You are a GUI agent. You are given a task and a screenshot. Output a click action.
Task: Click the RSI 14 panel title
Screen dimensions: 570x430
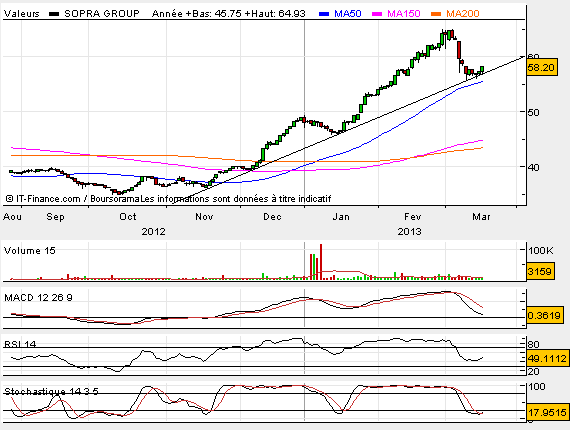click(20, 344)
